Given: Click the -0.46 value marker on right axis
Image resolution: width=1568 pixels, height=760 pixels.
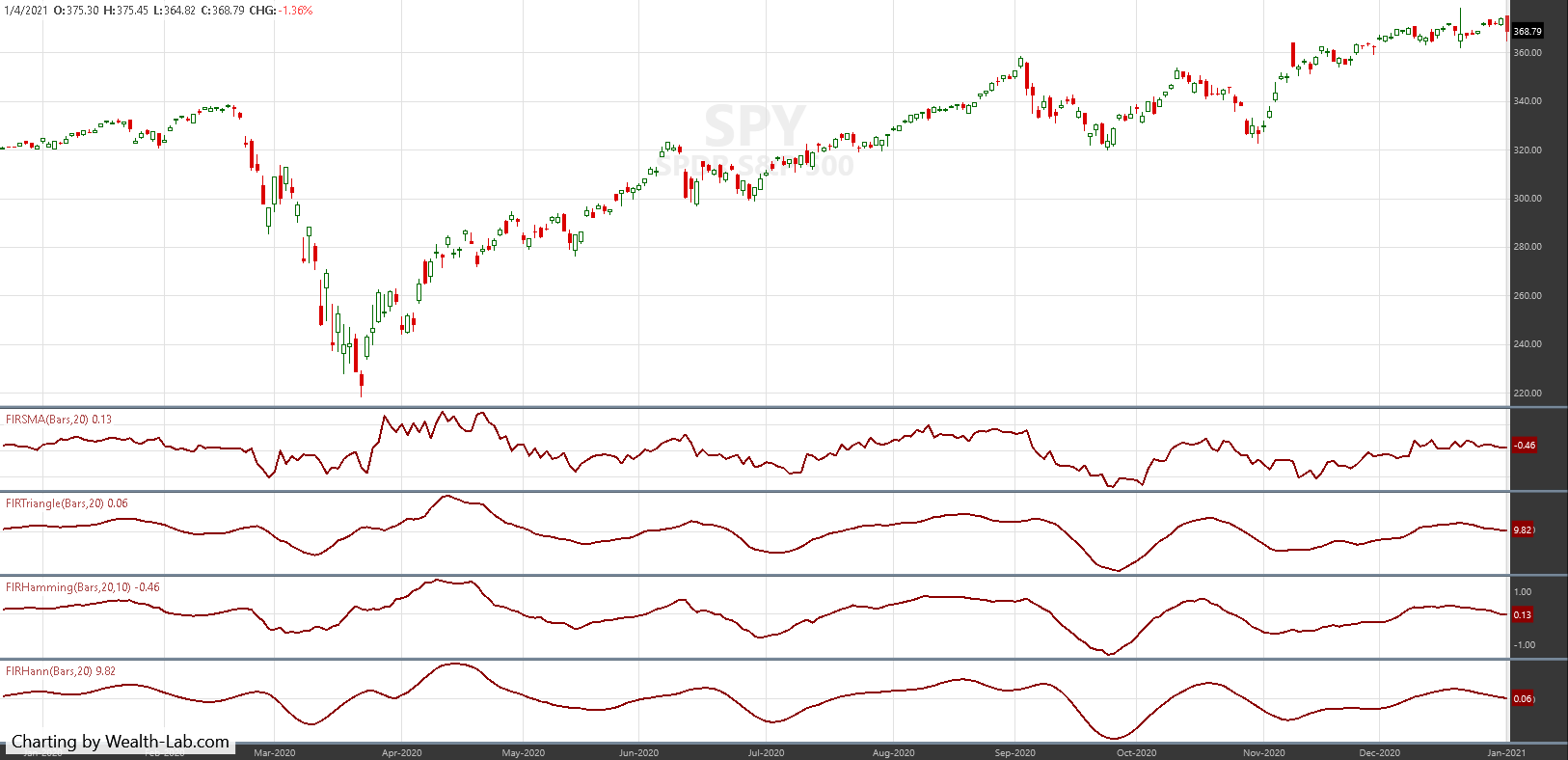Looking at the screenshot, I should 1525,446.
